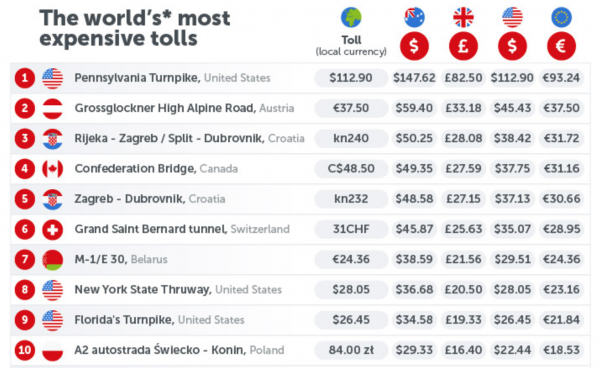
Task: Click the Switzerland flag beside Grand Saint Bernard
Action: pos(52,230)
